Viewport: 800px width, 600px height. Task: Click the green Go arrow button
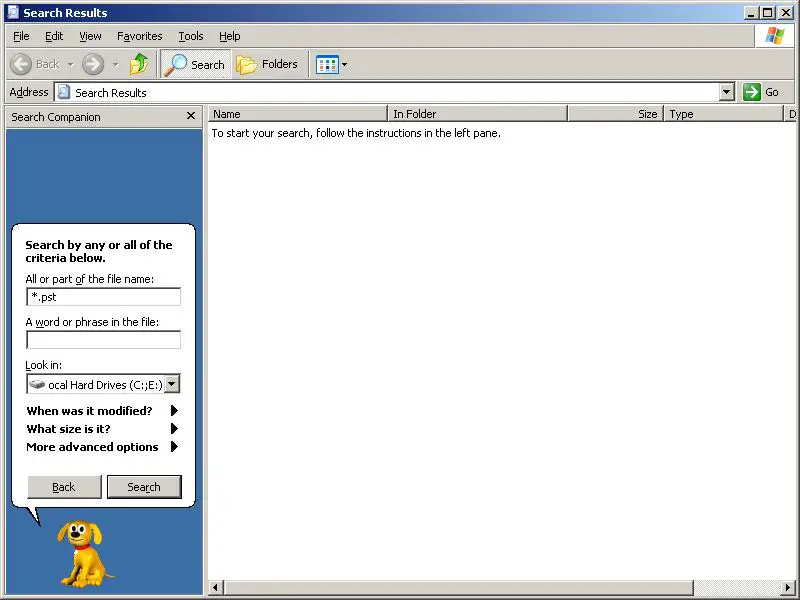click(752, 92)
